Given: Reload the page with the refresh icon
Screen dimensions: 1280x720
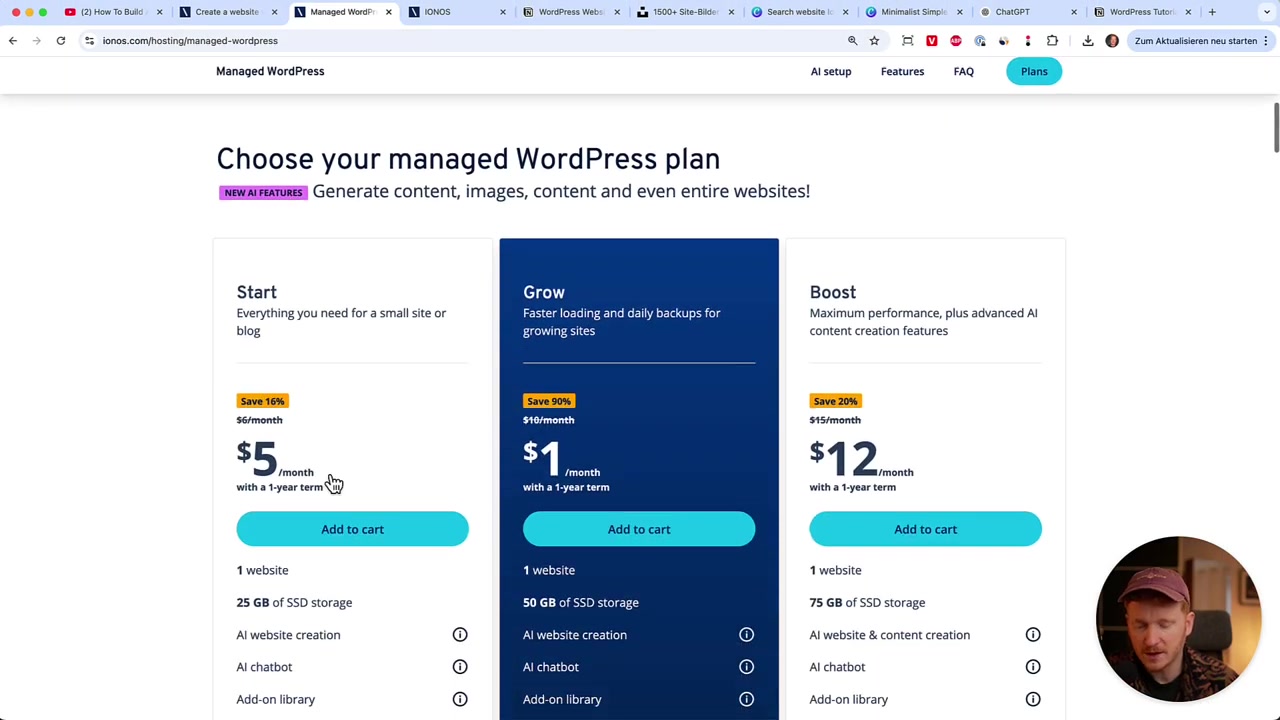Looking at the screenshot, I should 61,41.
